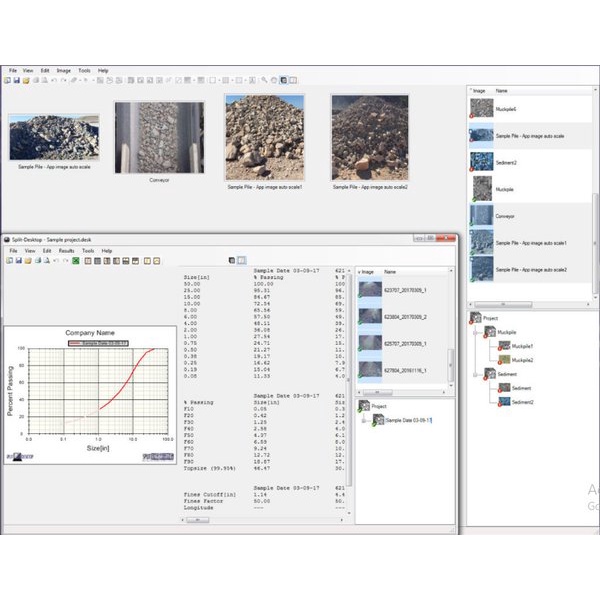This screenshot has width=600, height=600.
Task: Select Muckpile2 in the project tree
Action: 522,359
